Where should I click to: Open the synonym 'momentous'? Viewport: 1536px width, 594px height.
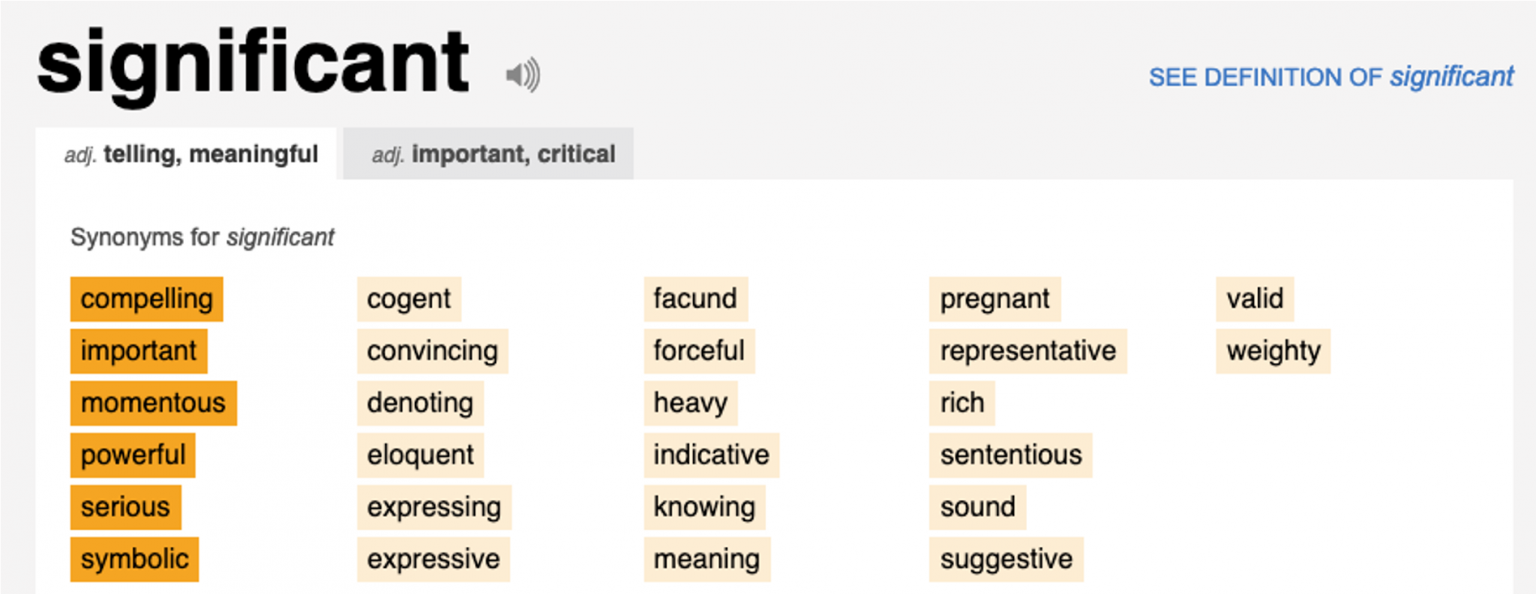point(153,403)
